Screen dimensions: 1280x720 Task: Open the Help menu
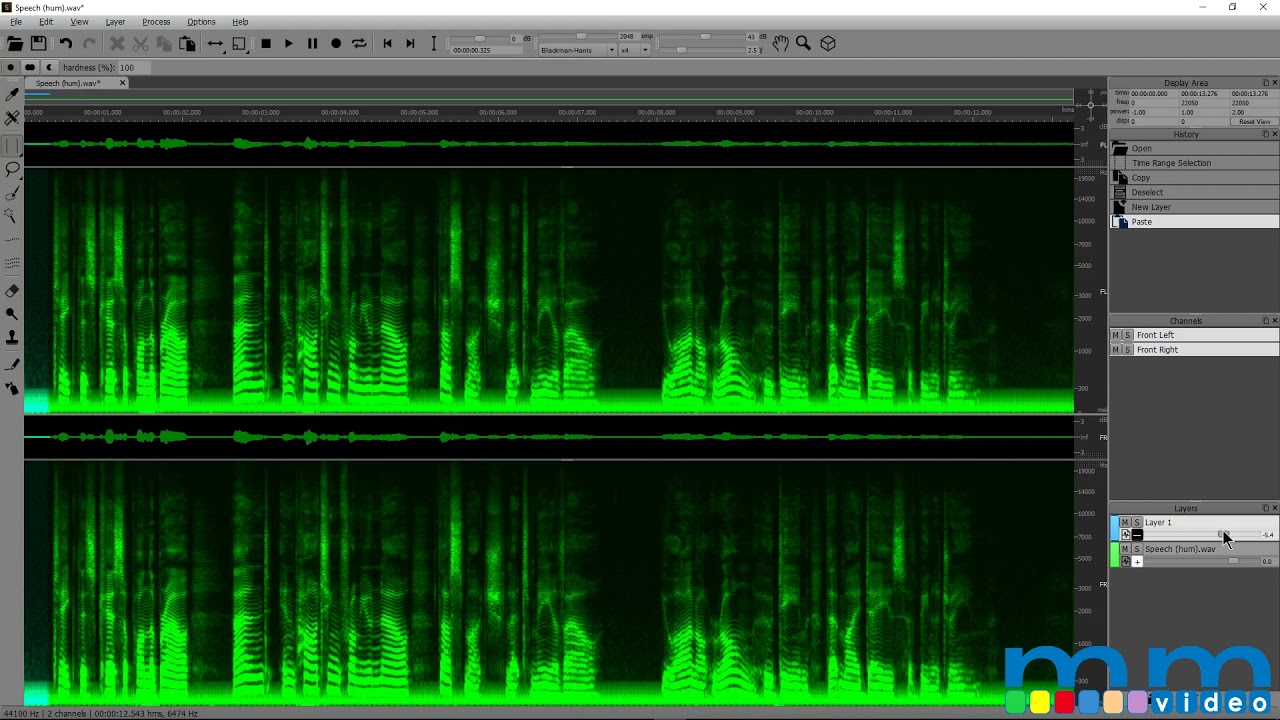click(240, 22)
